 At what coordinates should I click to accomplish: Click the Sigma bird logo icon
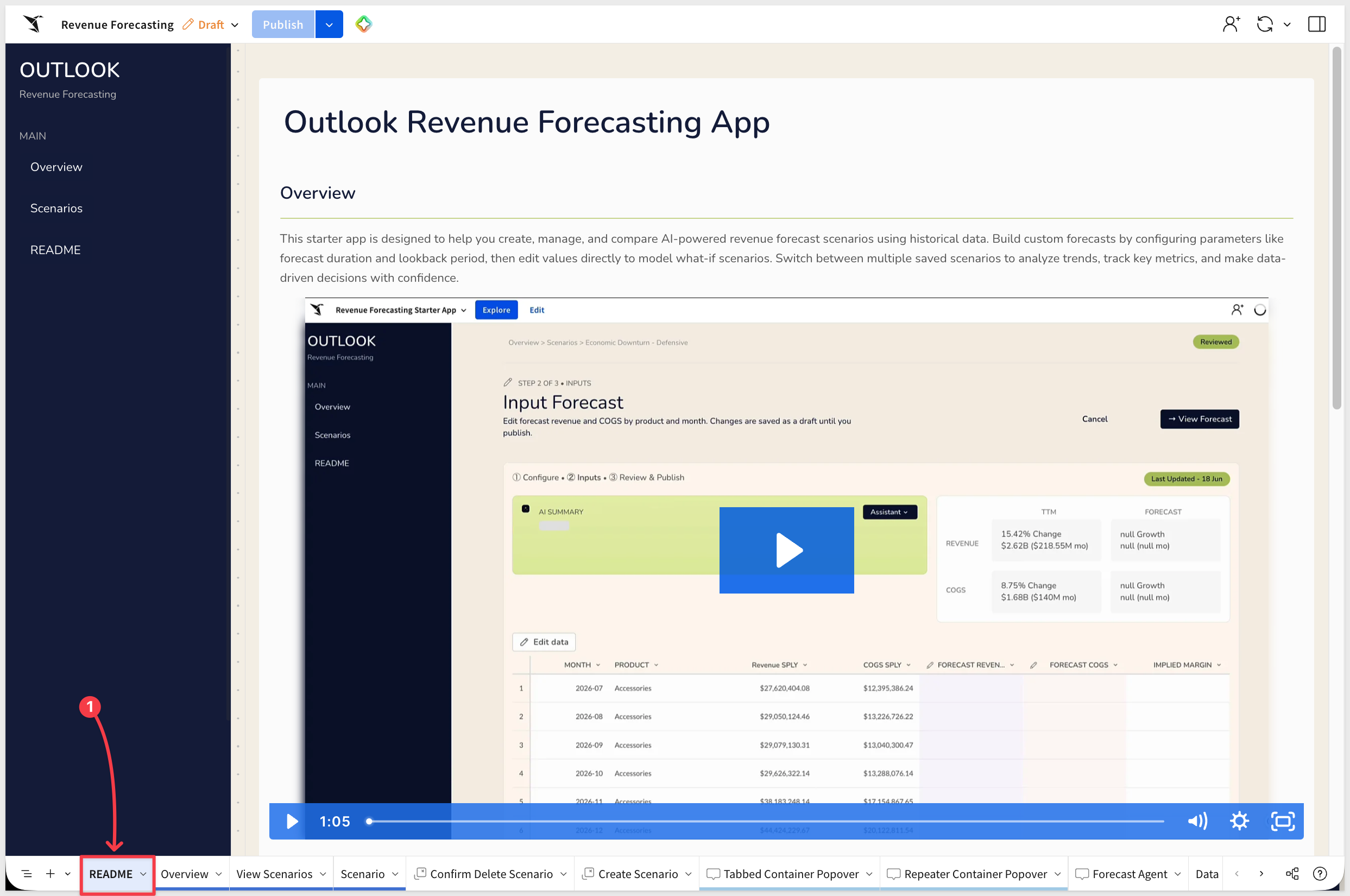coord(33,24)
